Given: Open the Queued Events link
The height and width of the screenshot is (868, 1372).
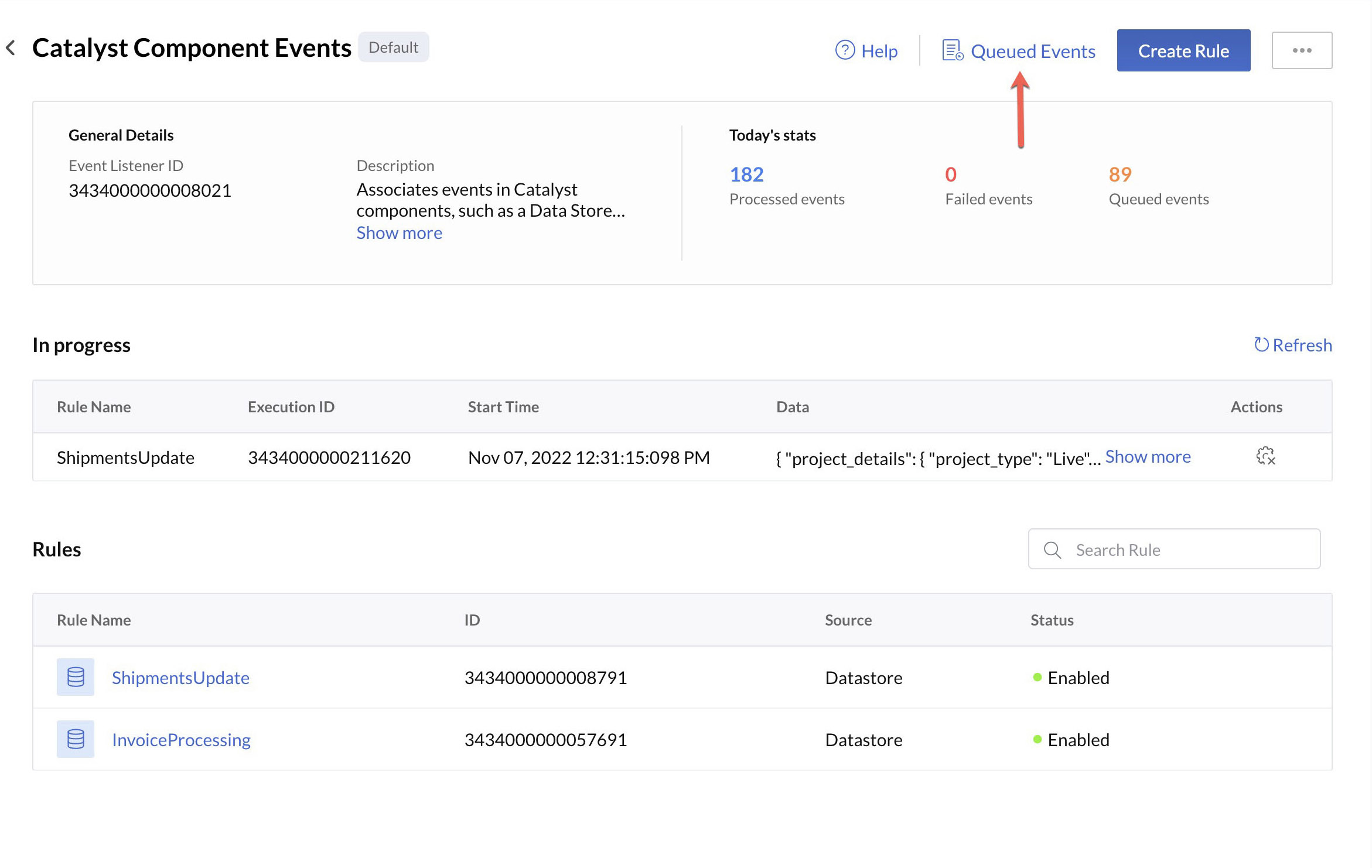Looking at the screenshot, I should click(x=1033, y=52).
